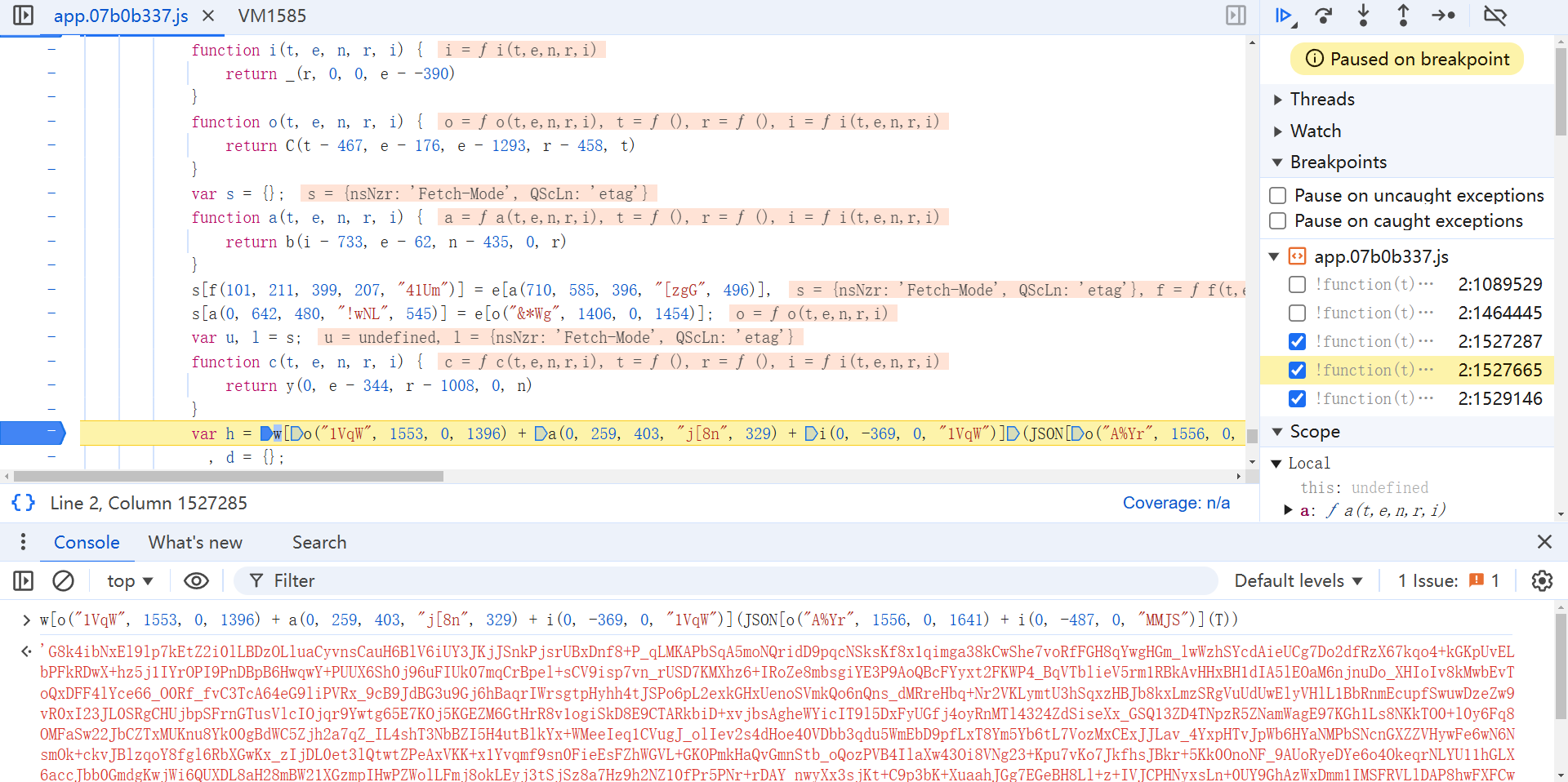The image size is (1568, 782).
Task: Click the inline breakpoint marker before a(0, 259
Action: 540,433
